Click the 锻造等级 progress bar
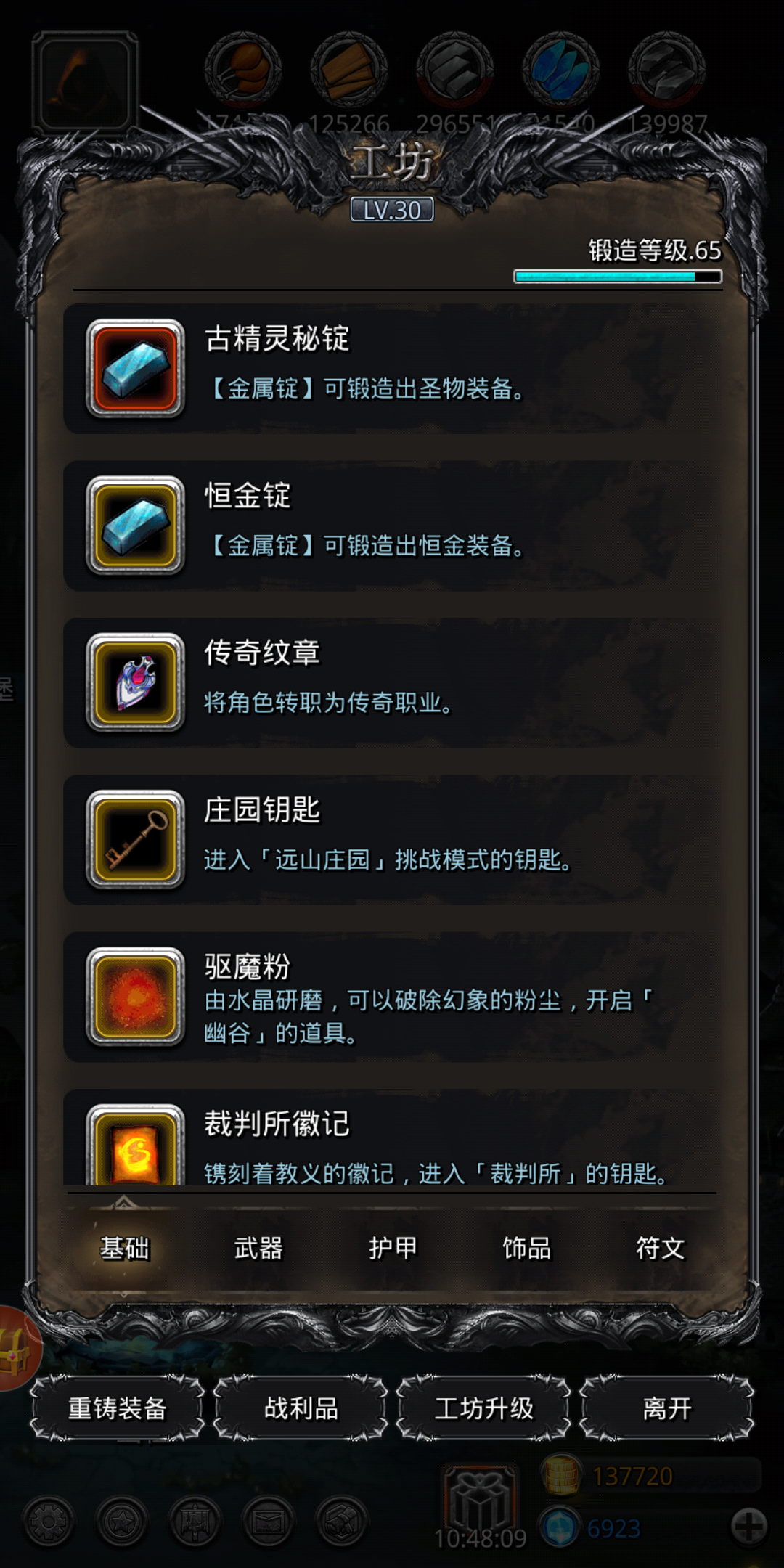Screen dimensions: 784x1568 tap(618, 277)
